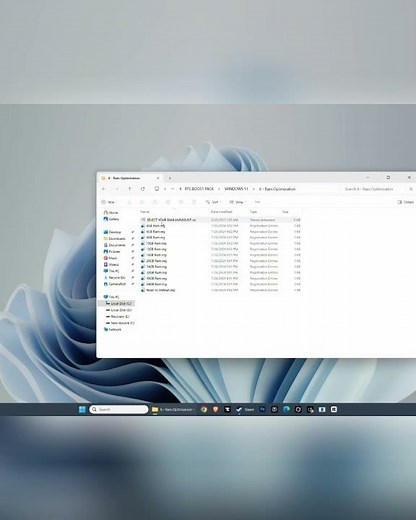The width and height of the screenshot is (416, 520).
Task: Open the Windows Start menu
Action: (x=82, y=409)
